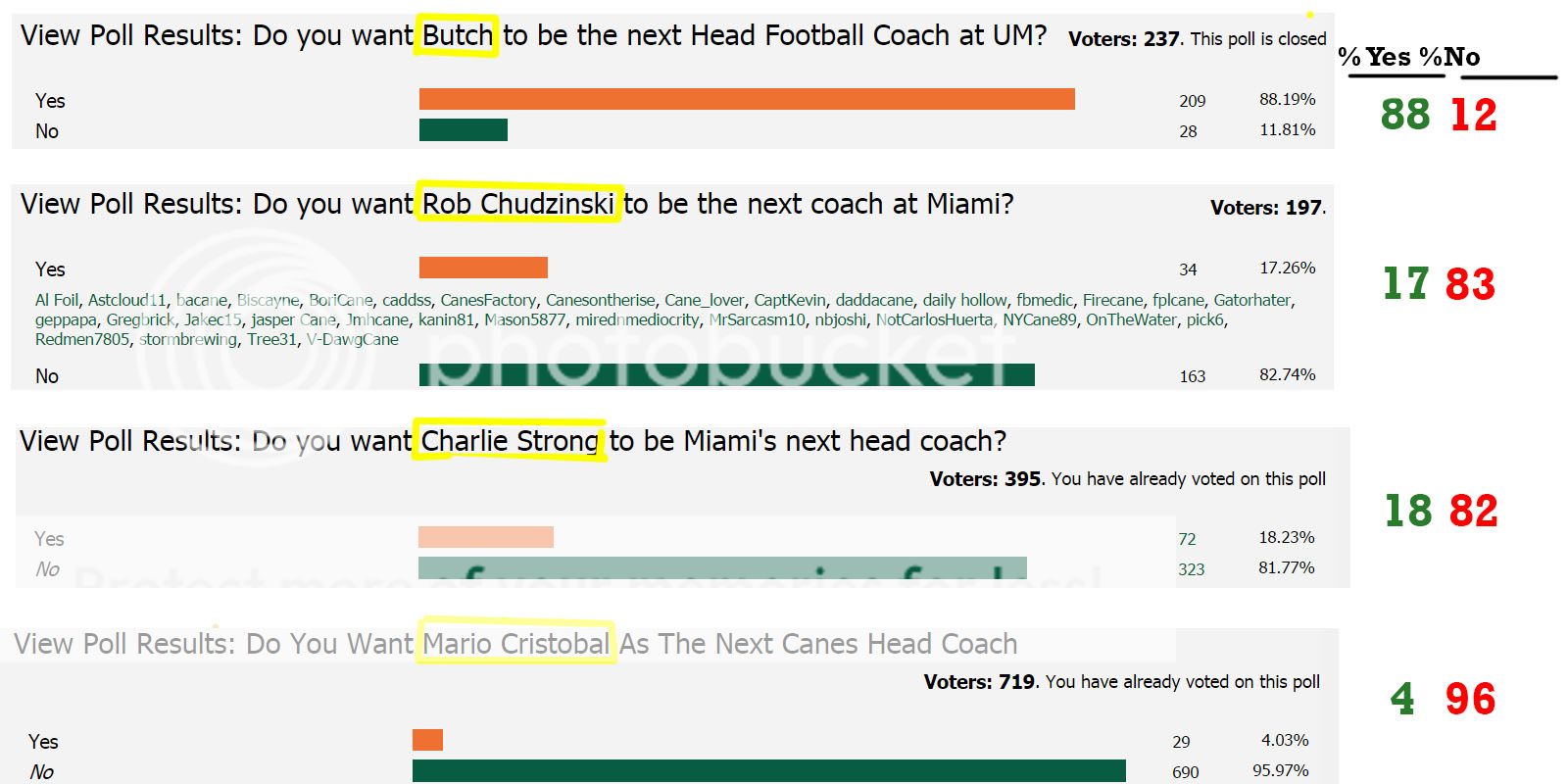Click the Al Foil voter name
Screen dimensions: 1568x784
[57, 300]
